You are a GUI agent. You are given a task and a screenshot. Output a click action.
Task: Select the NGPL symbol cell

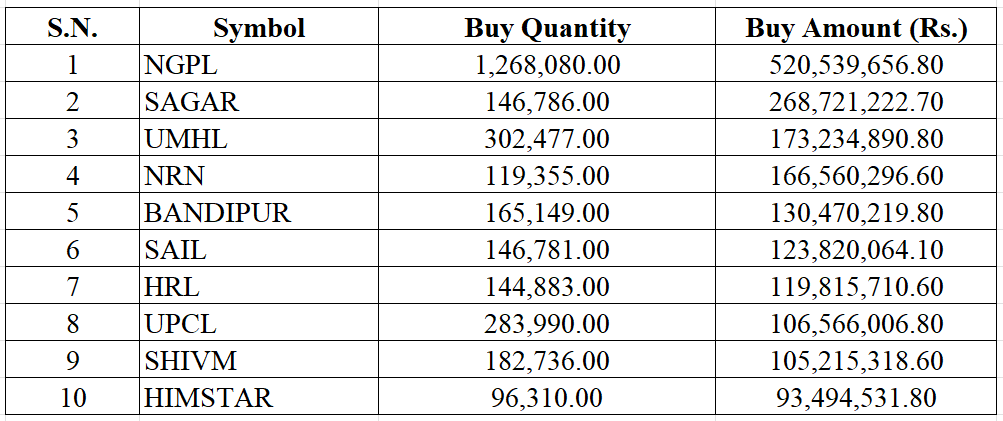(x=181, y=66)
